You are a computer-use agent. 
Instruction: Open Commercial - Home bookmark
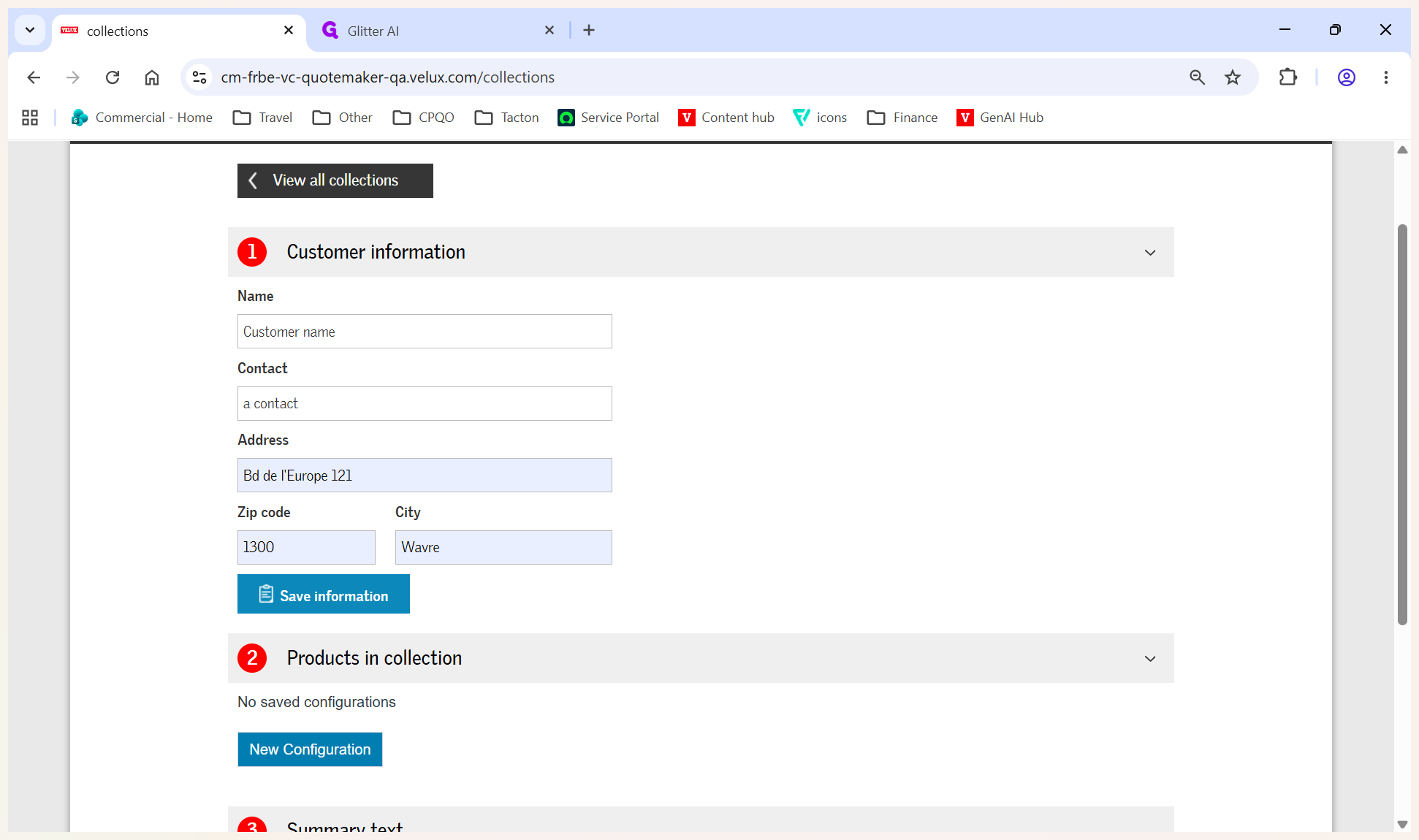pos(142,118)
